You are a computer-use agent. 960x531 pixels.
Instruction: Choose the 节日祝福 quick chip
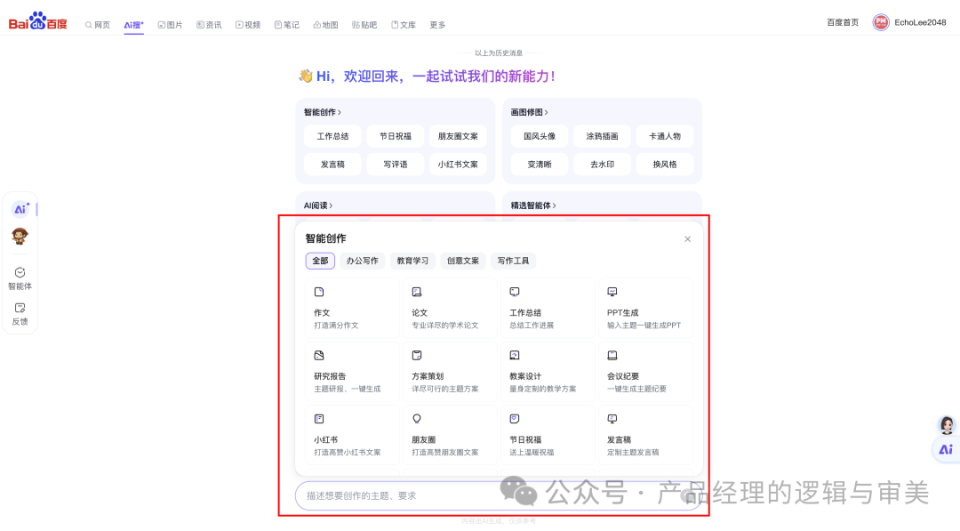[396, 136]
